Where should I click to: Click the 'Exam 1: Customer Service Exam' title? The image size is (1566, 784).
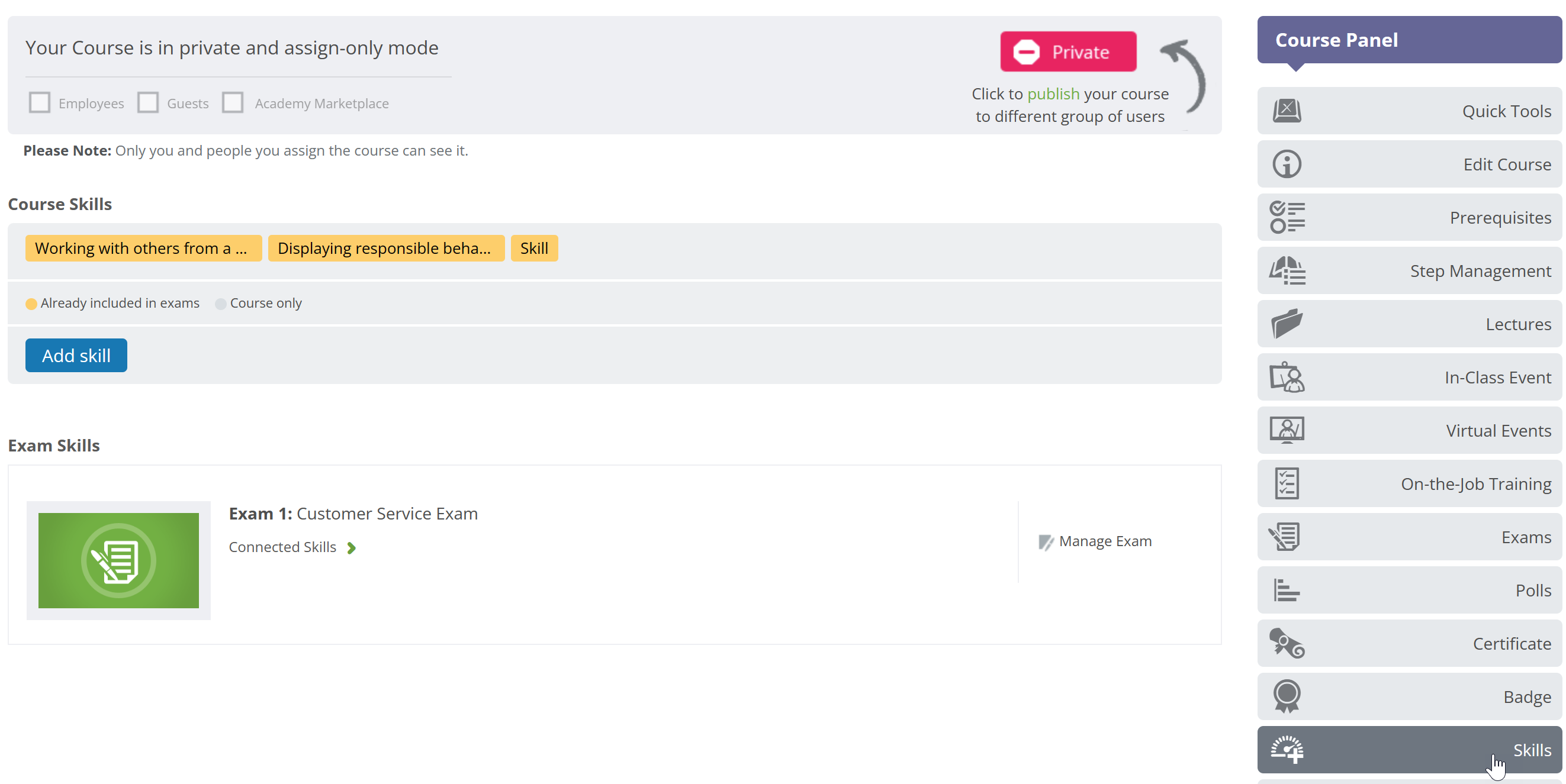(353, 514)
